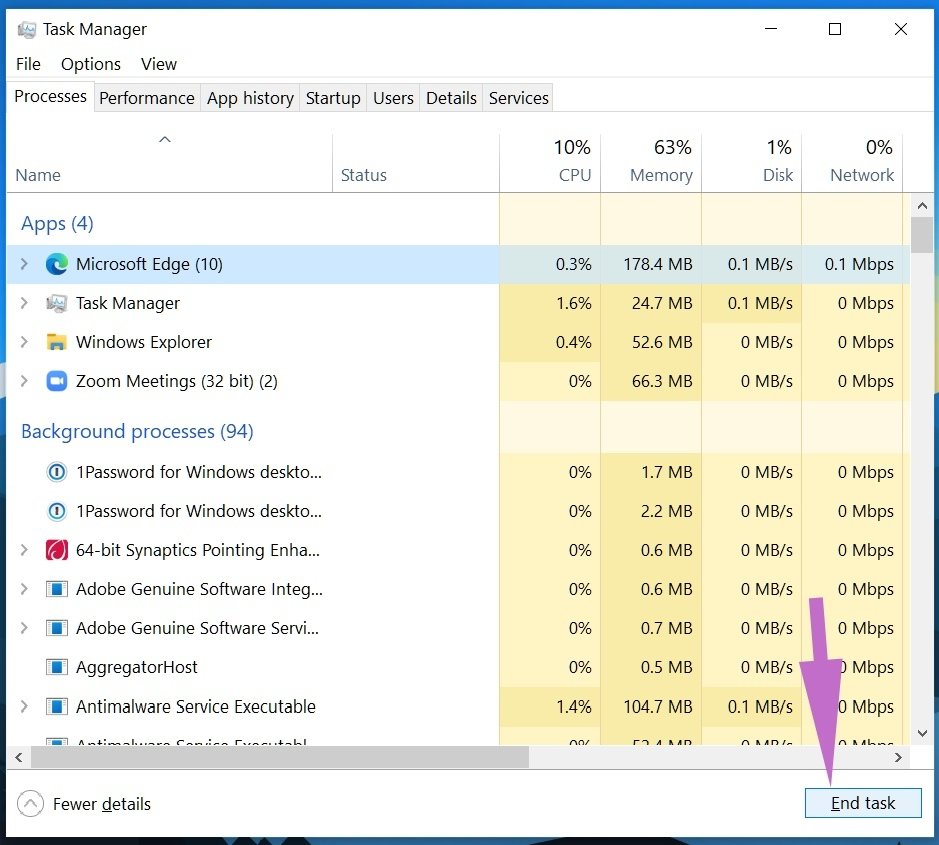Click the Fewer details circle arrow icon
This screenshot has width=939, height=845.
31,804
